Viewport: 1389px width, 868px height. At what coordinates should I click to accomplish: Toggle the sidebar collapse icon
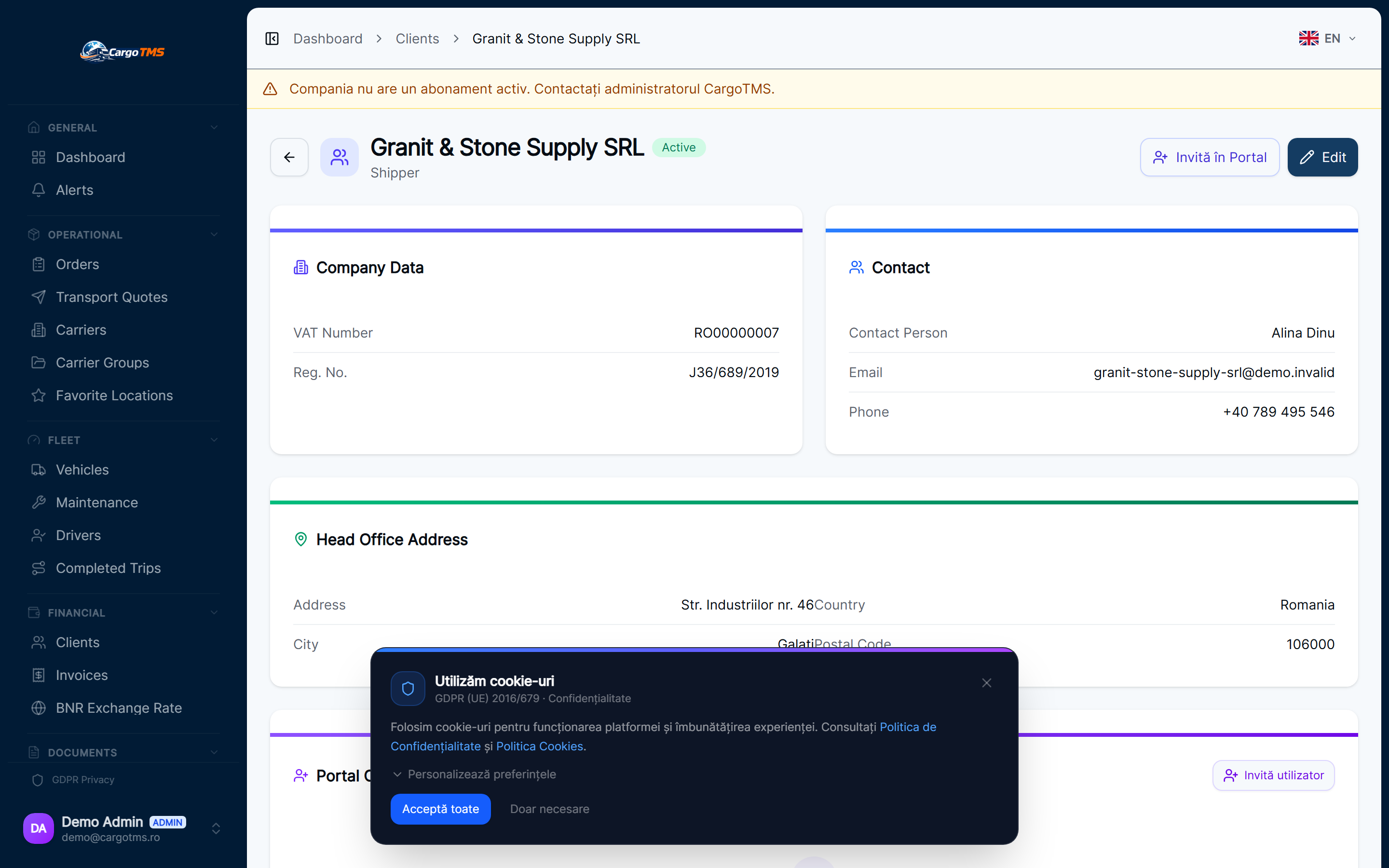(272, 39)
